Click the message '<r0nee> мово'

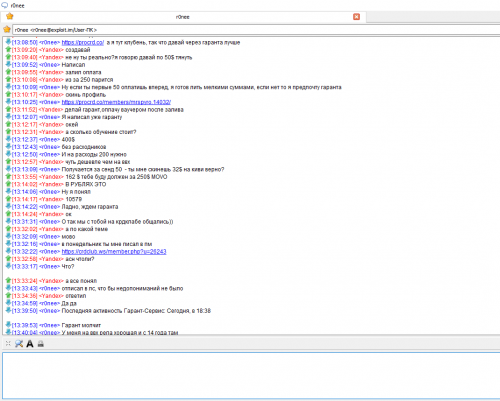(57, 236)
